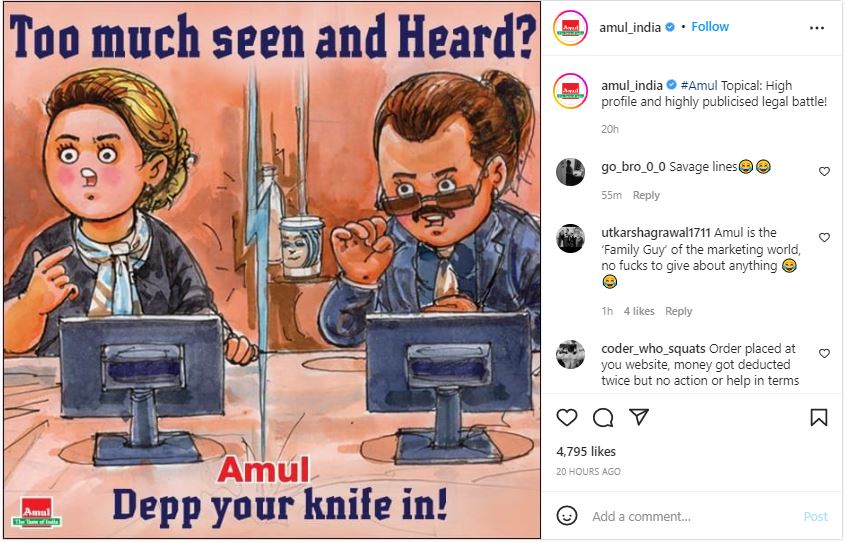Viewport: 845px width, 542px height.
Task: Reply to utkarshagrawal1711's comment
Action: coord(678,311)
